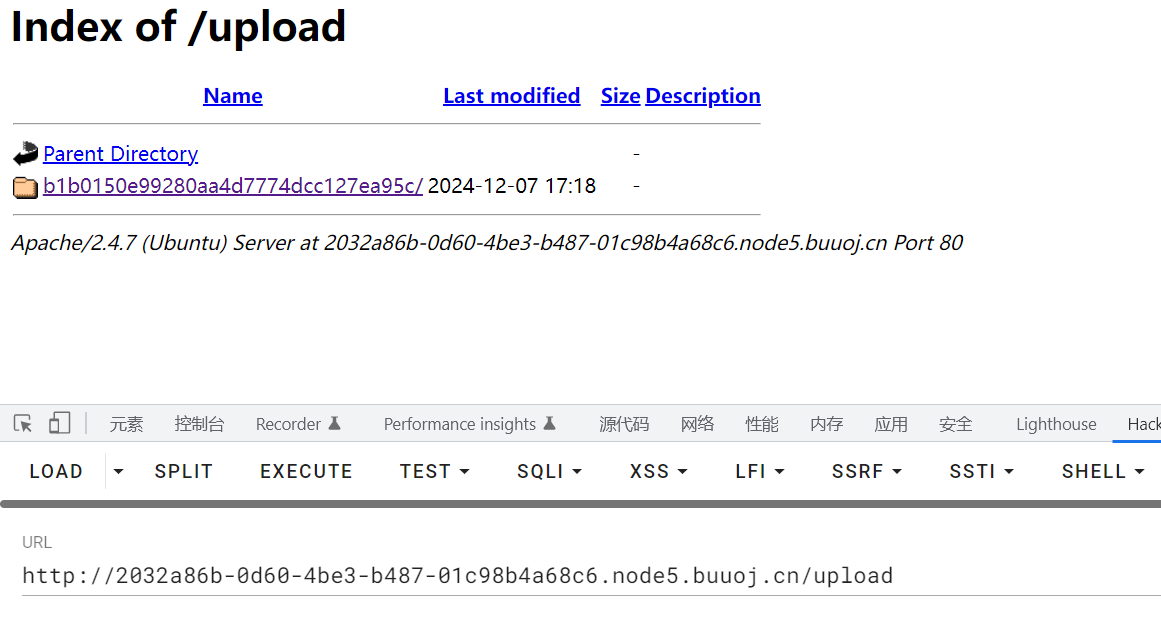1161x622 pixels.
Task: Expand the LFI payload menu
Action: 759,471
